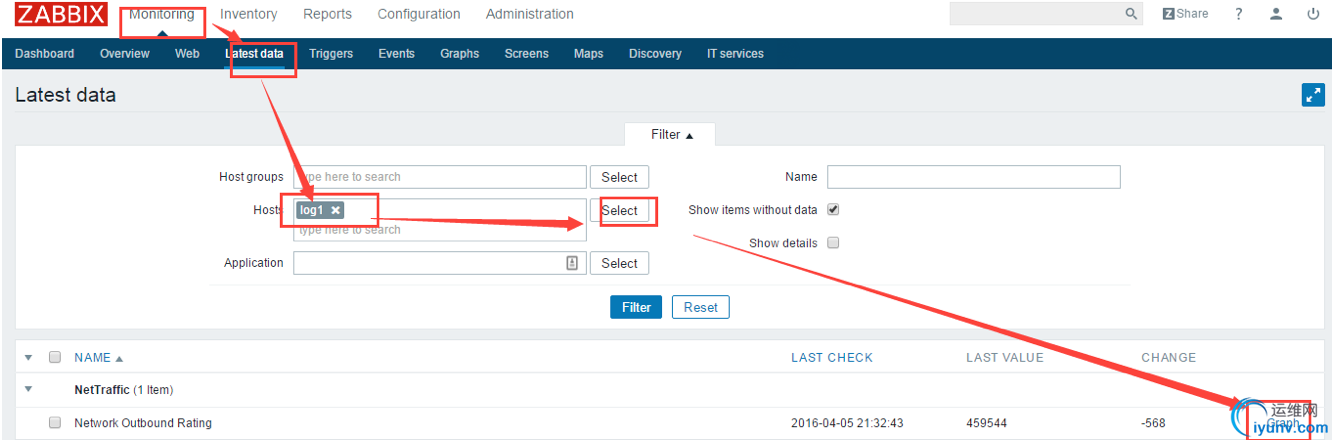The image size is (1334, 444).
Task: Click the Name filter input field
Action: (973, 177)
